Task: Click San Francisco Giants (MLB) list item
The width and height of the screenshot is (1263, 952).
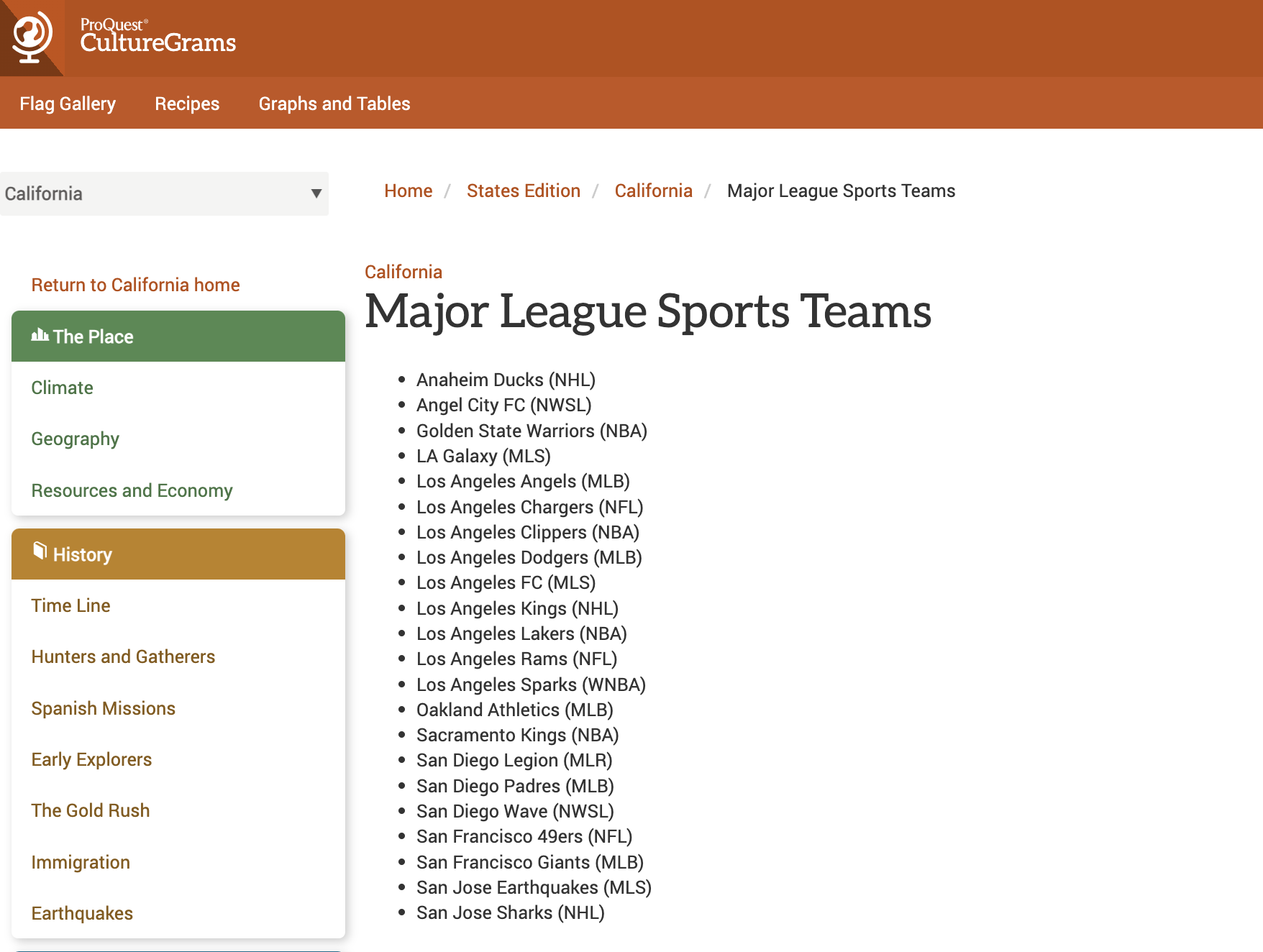Action: (x=531, y=862)
